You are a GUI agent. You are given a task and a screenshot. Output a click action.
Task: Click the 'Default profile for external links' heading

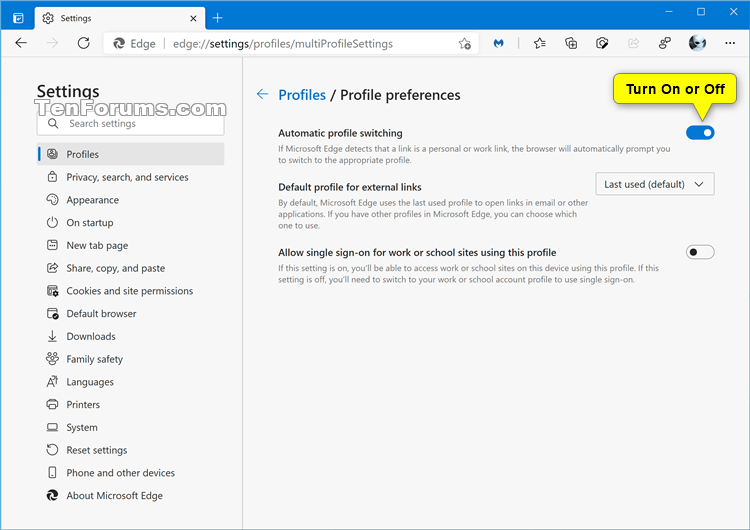pyautogui.click(x=350, y=187)
